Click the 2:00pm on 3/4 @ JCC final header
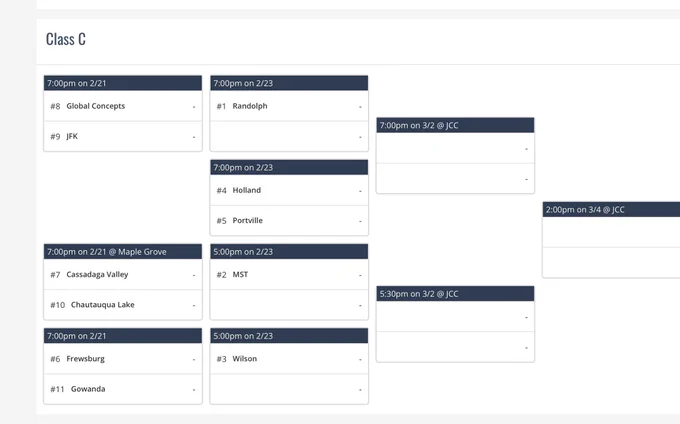The width and height of the screenshot is (680, 424). [611, 209]
